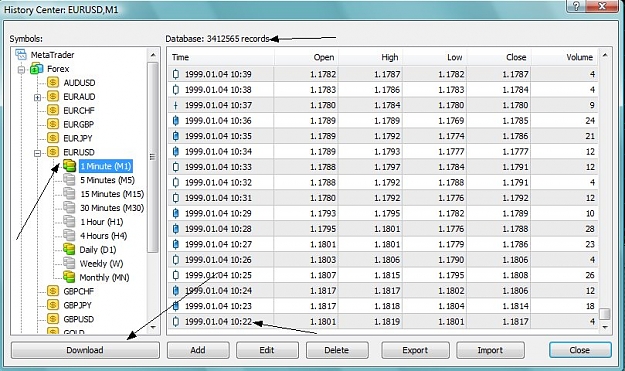Image resolution: width=625 pixels, height=371 pixels.
Task: Click the High column header
Action: tap(370, 57)
